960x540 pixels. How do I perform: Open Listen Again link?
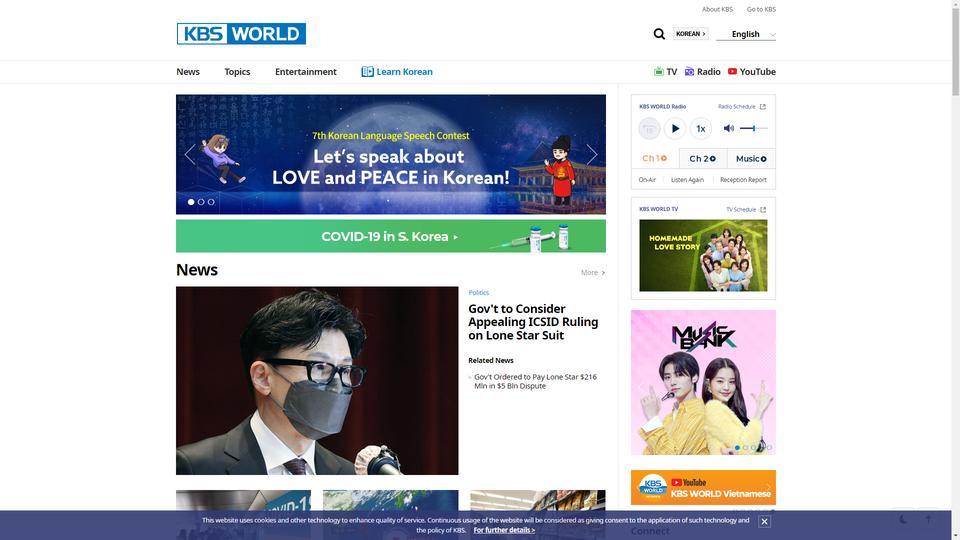coord(688,180)
